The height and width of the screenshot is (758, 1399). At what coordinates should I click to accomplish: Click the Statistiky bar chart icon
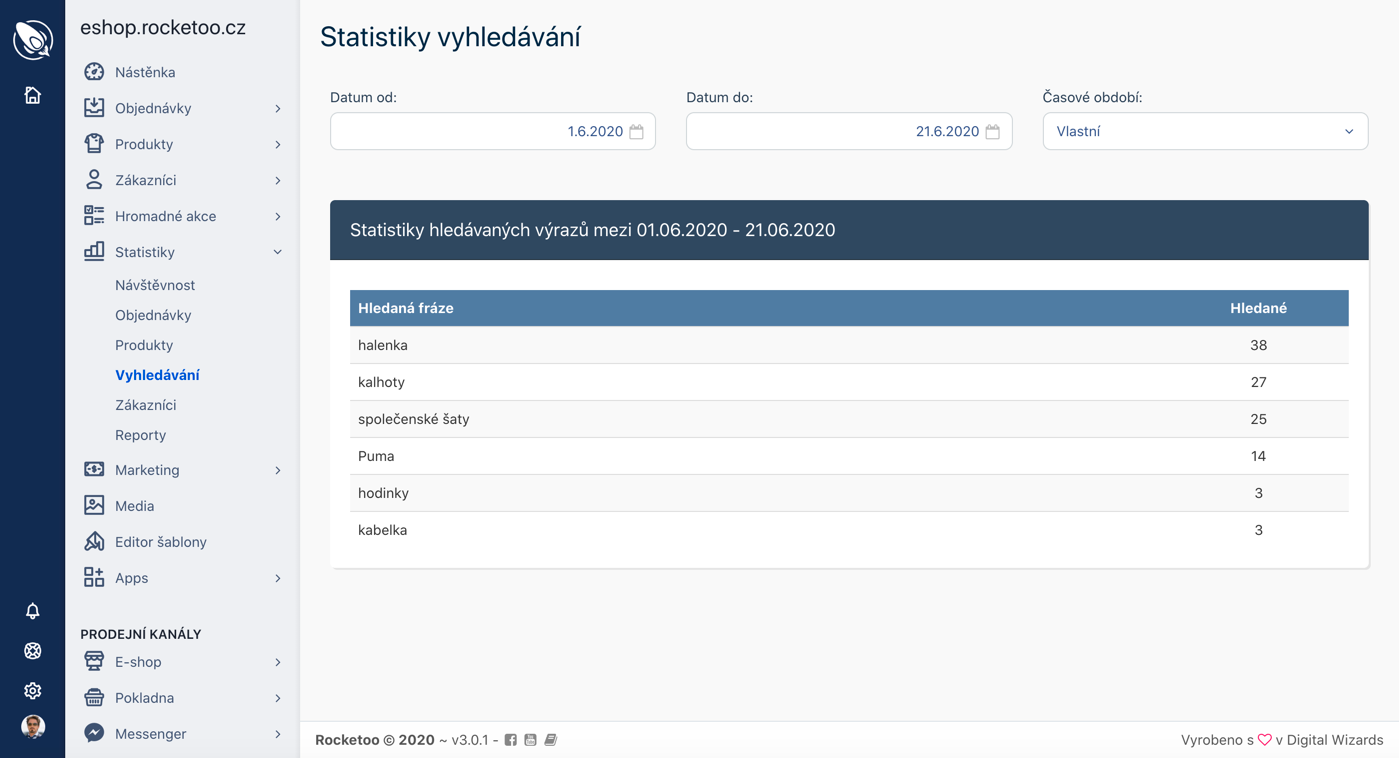coord(94,252)
